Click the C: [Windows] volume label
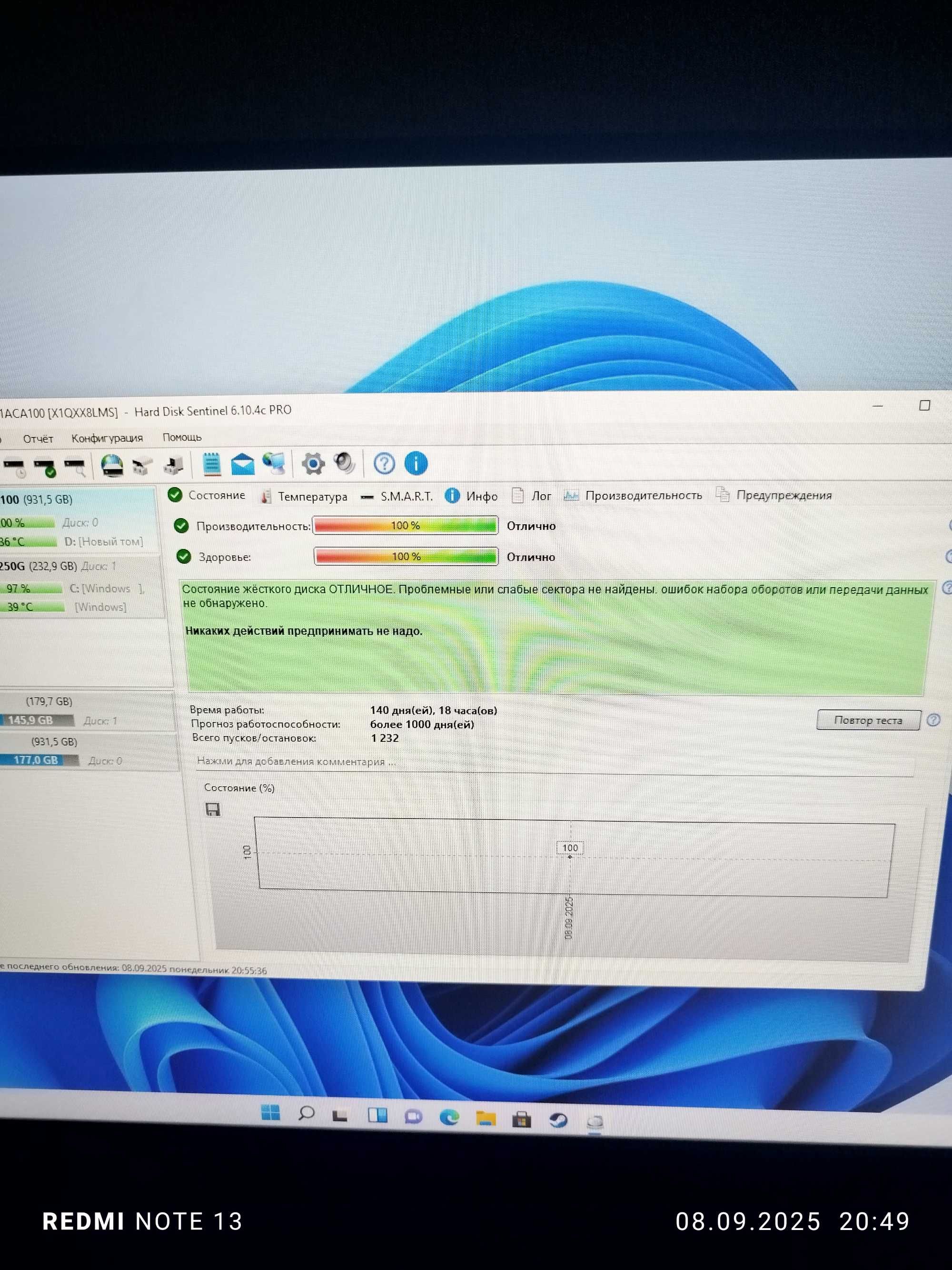Screen dimensions: 952x1270 (107, 589)
